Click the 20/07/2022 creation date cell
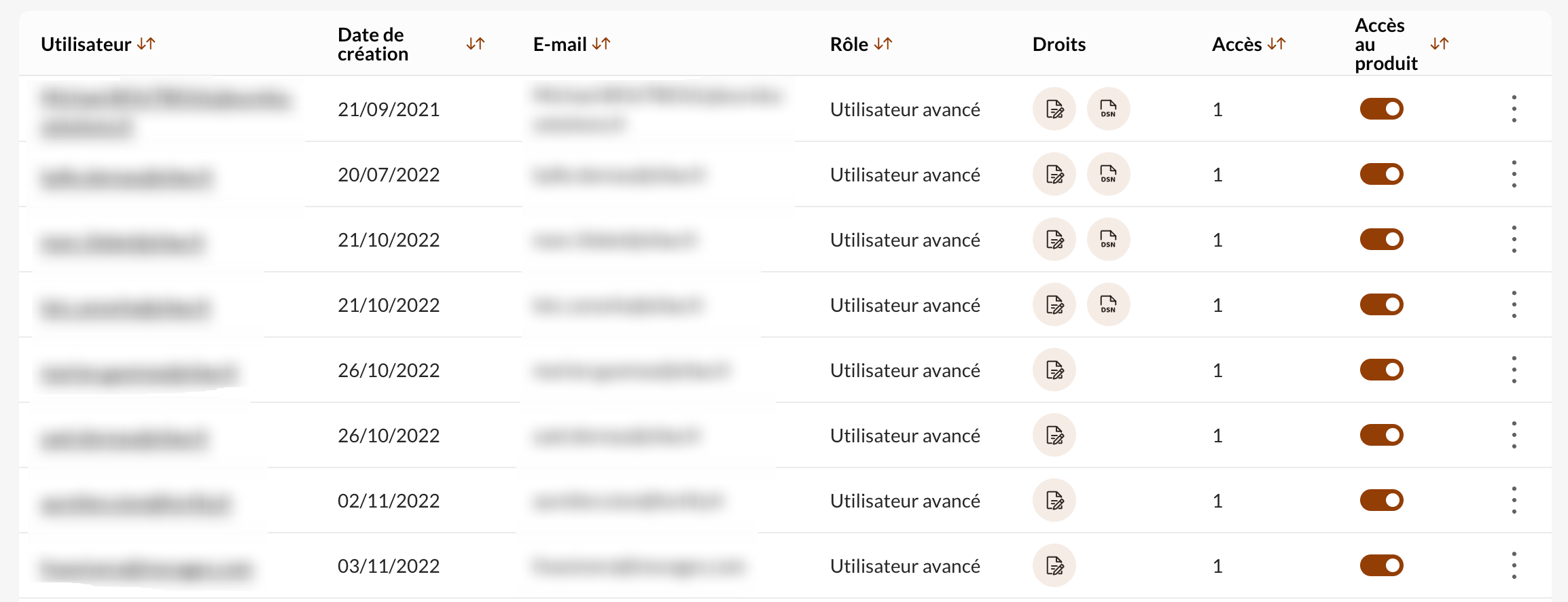The width and height of the screenshot is (1568, 602). pos(389,175)
